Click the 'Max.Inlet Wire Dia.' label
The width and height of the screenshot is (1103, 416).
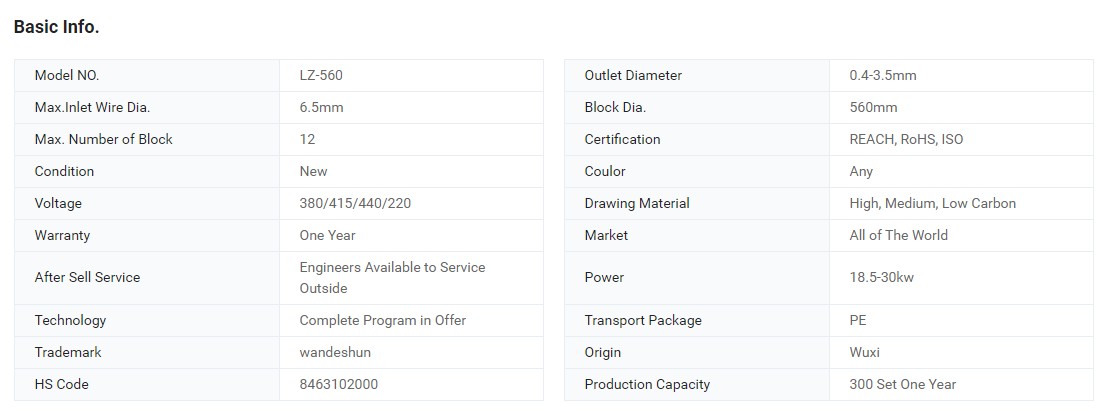point(92,108)
